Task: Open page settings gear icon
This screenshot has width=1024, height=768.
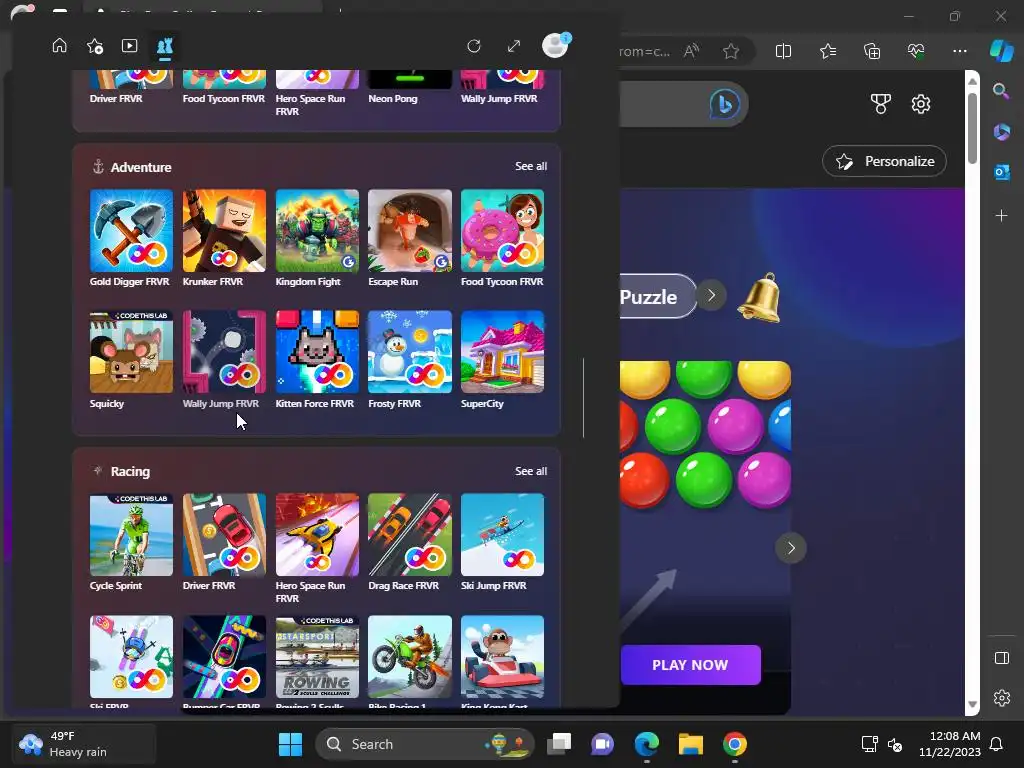Action: [x=921, y=104]
